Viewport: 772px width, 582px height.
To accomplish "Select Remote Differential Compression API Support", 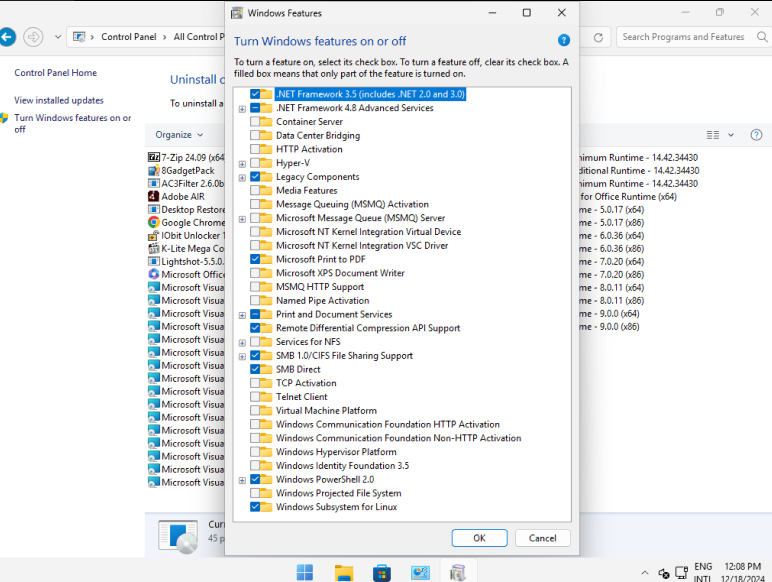I will [x=368, y=328].
